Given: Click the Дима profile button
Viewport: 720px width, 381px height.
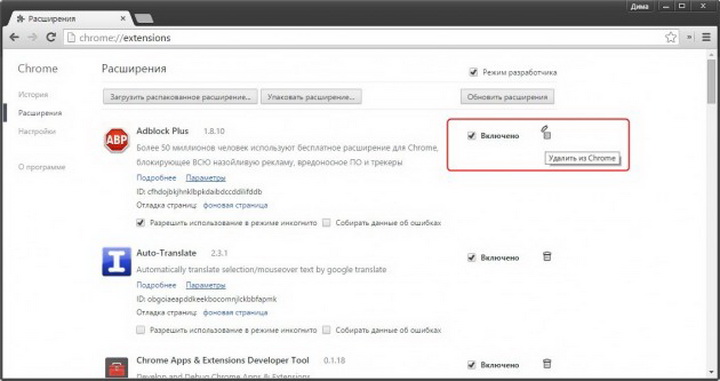Looking at the screenshot, I should (639, 6).
